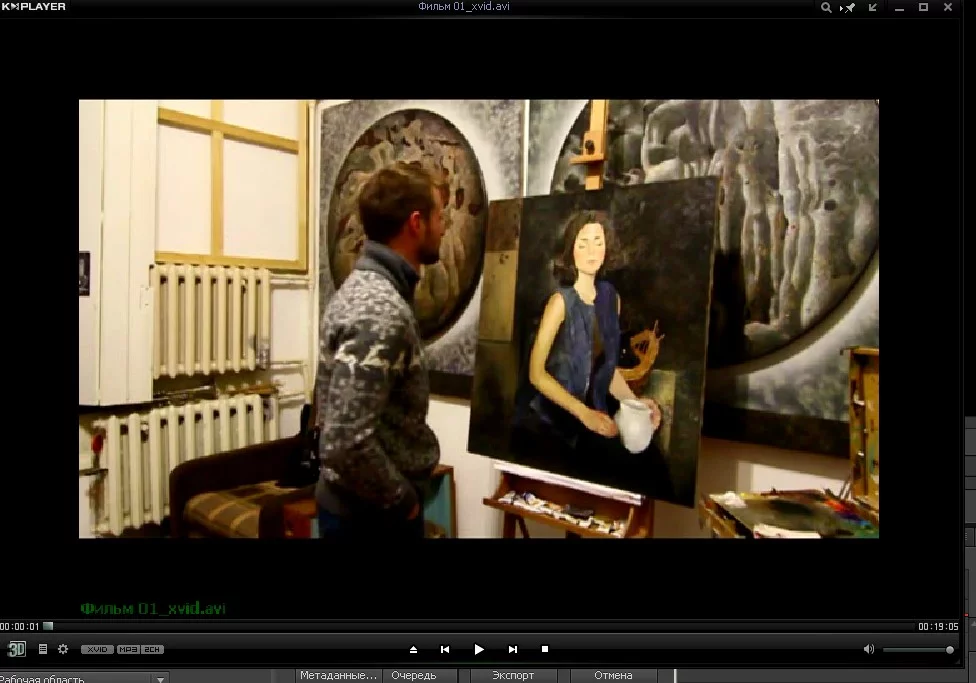The height and width of the screenshot is (683, 976).
Task: Open the search magnifier icon in title bar
Action: [x=826, y=7]
